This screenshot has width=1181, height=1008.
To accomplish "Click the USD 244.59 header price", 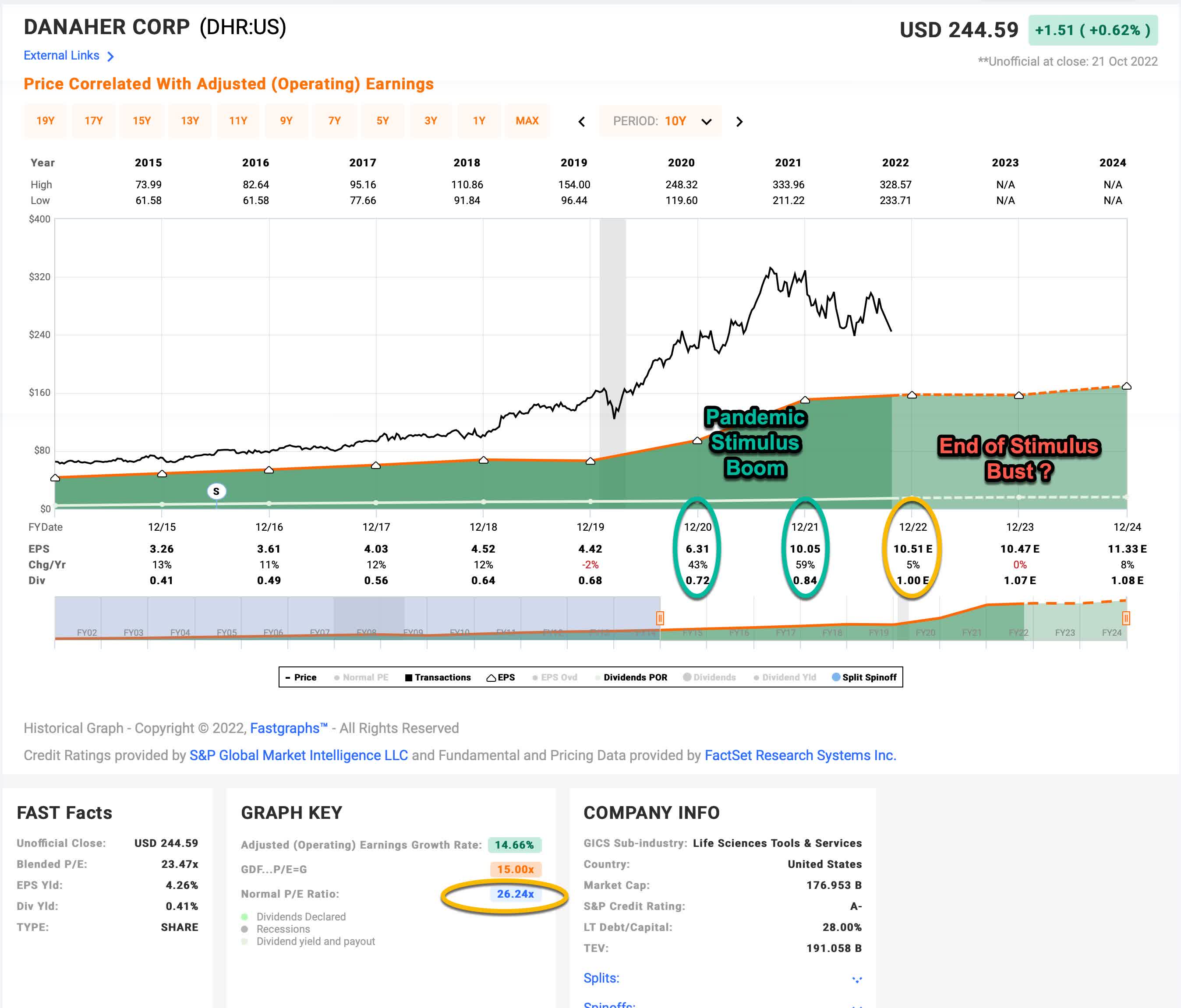I will [959, 30].
